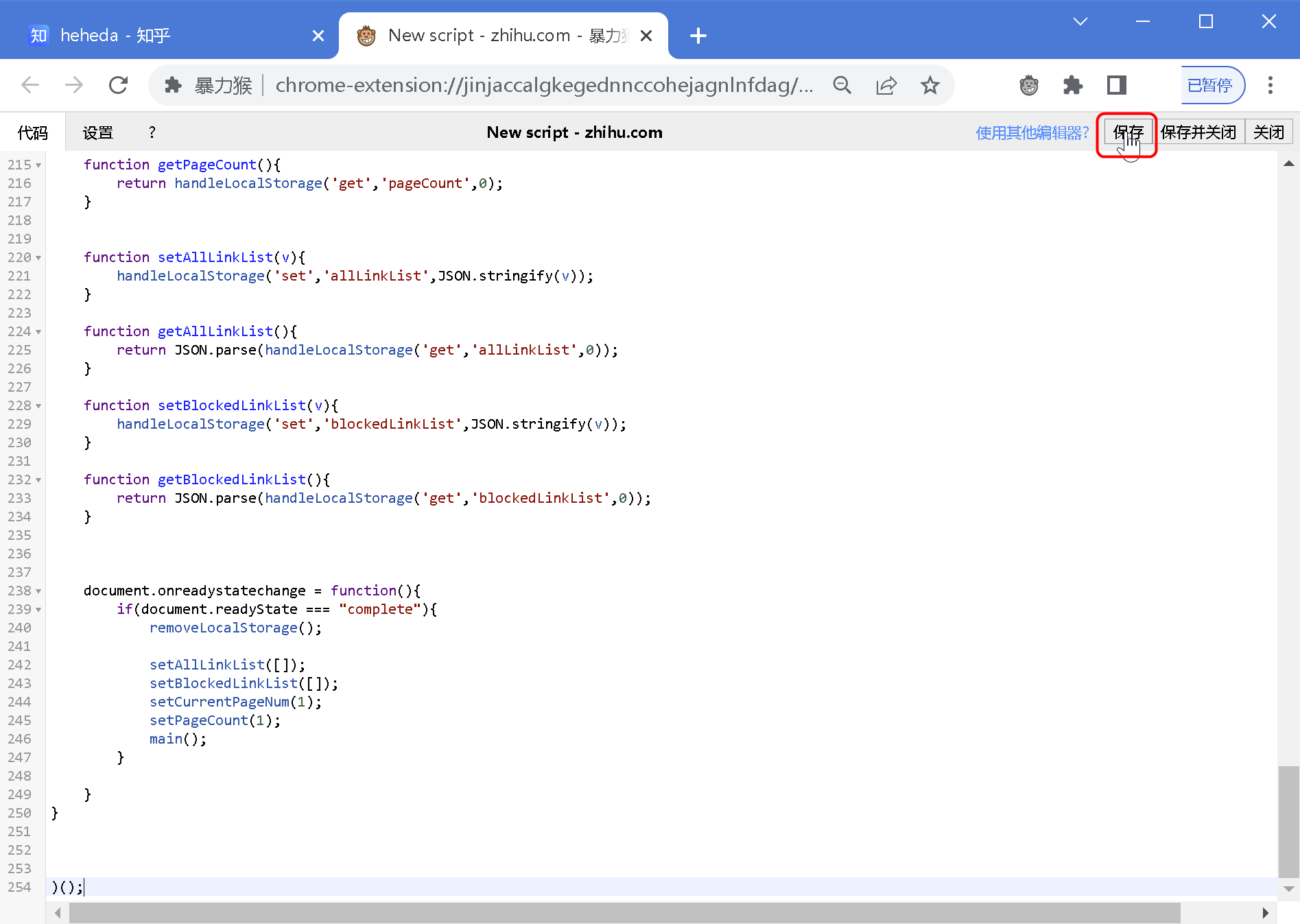Open the tab search chevron
The height and width of the screenshot is (924, 1300).
(1080, 22)
